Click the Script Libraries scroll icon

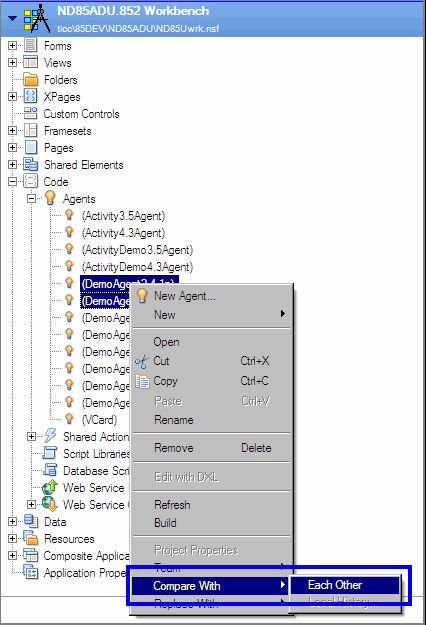(50, 453)
